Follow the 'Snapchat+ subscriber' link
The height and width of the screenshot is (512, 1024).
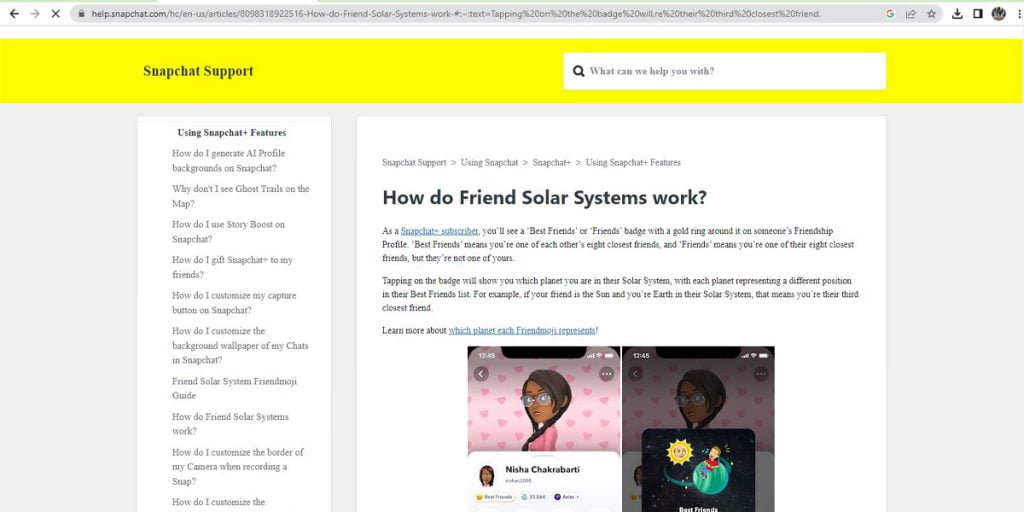[440, 231]
